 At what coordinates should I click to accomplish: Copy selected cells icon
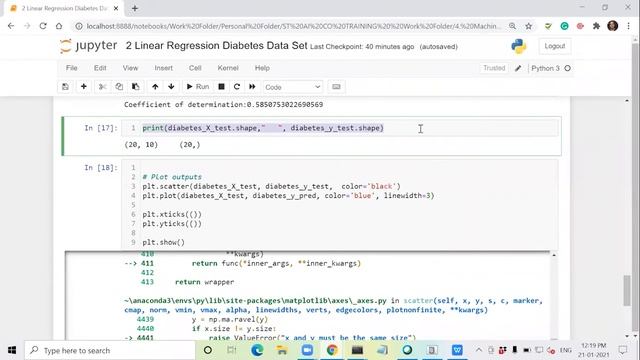click(x=119, y=87)
